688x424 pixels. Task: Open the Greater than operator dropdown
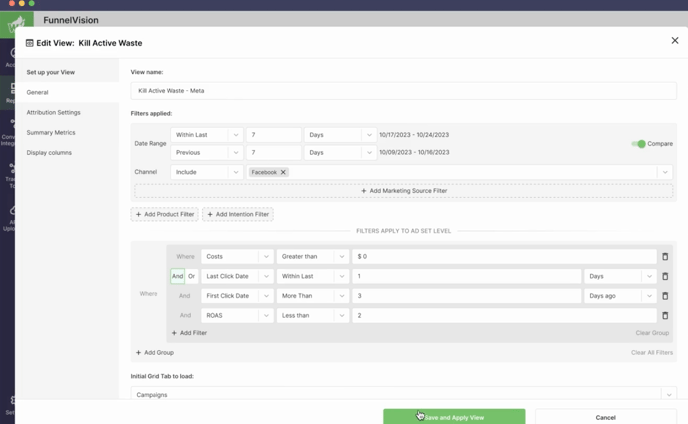click(312, 257)
